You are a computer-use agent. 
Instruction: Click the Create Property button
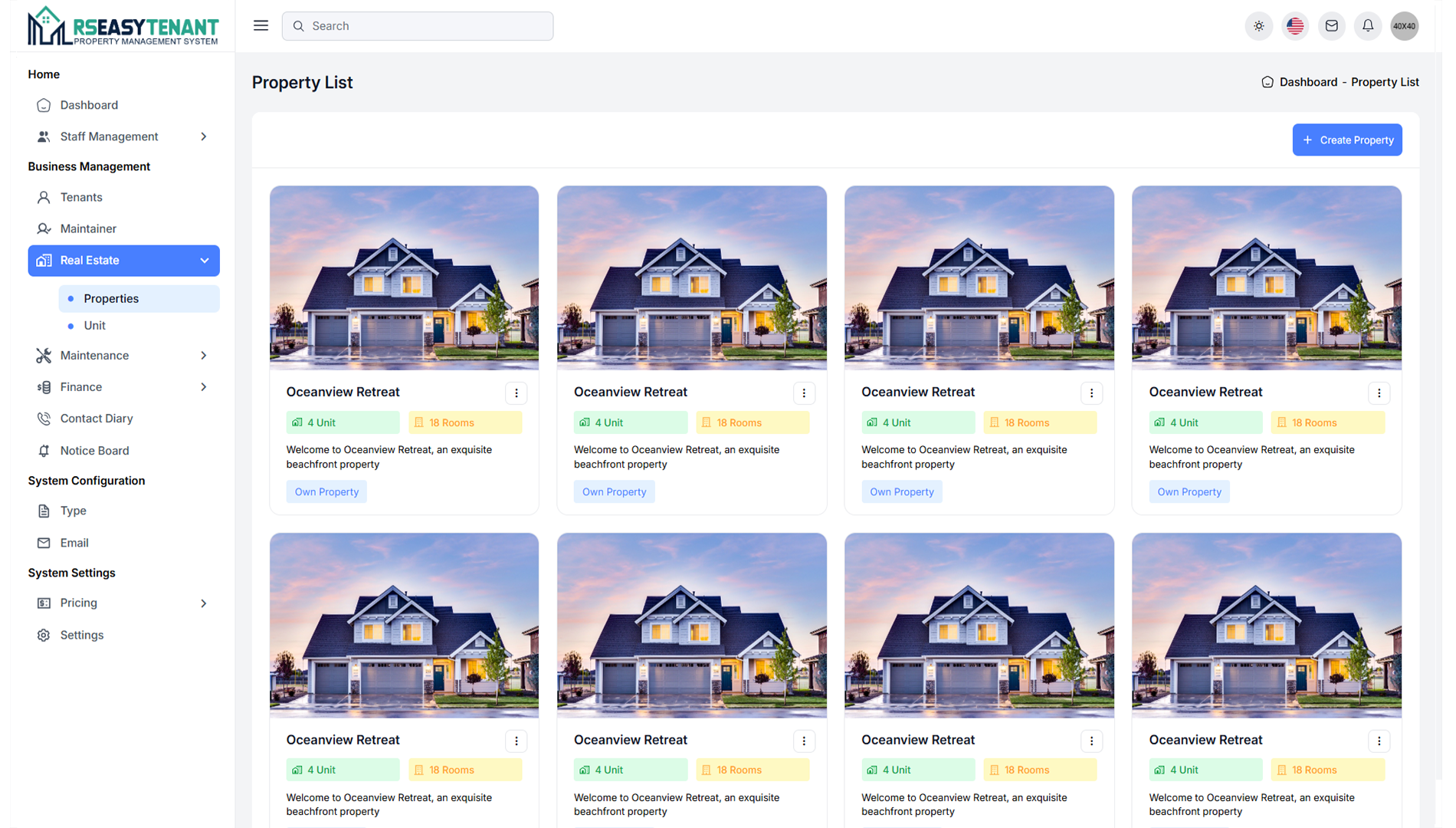tap(1346, 140)
